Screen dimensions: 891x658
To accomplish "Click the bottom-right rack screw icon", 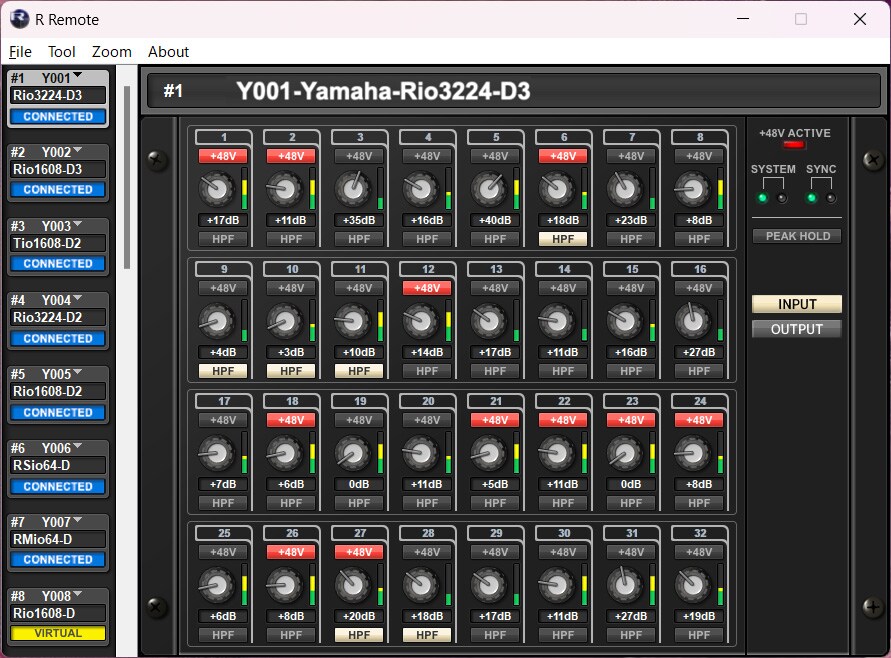I will tap(871, 606).
